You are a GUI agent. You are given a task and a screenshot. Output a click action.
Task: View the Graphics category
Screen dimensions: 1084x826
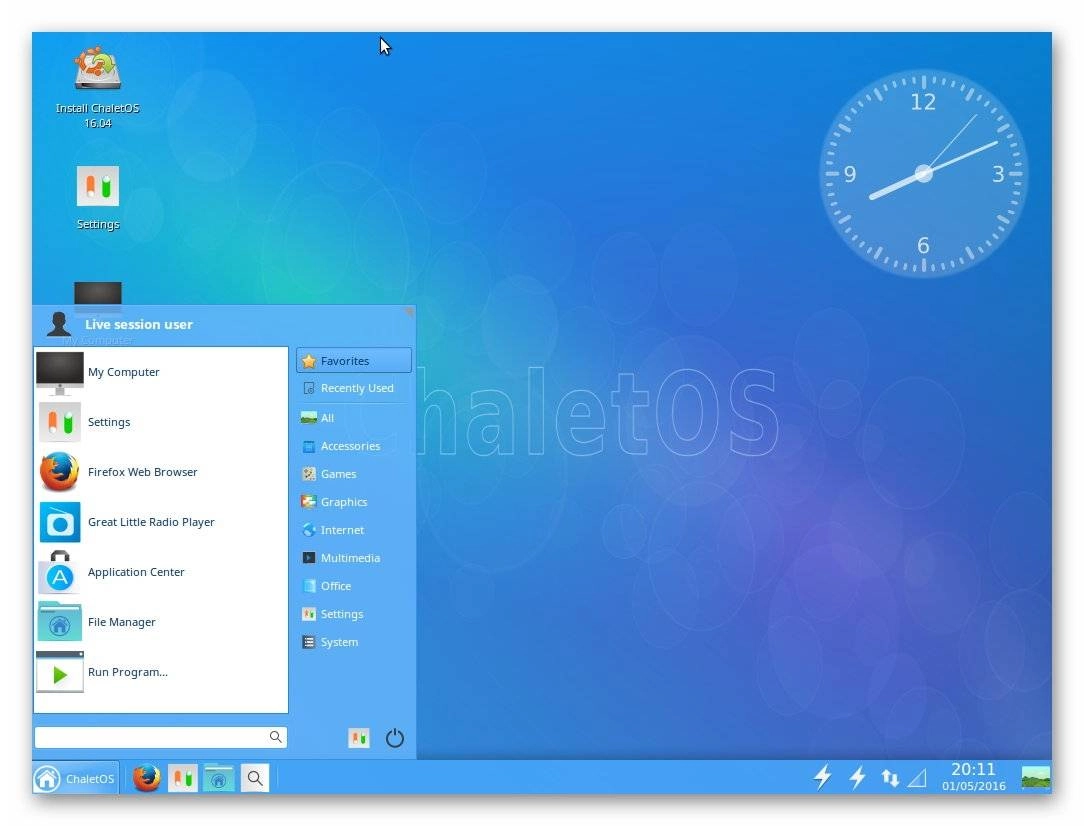[x=354, y=502]
